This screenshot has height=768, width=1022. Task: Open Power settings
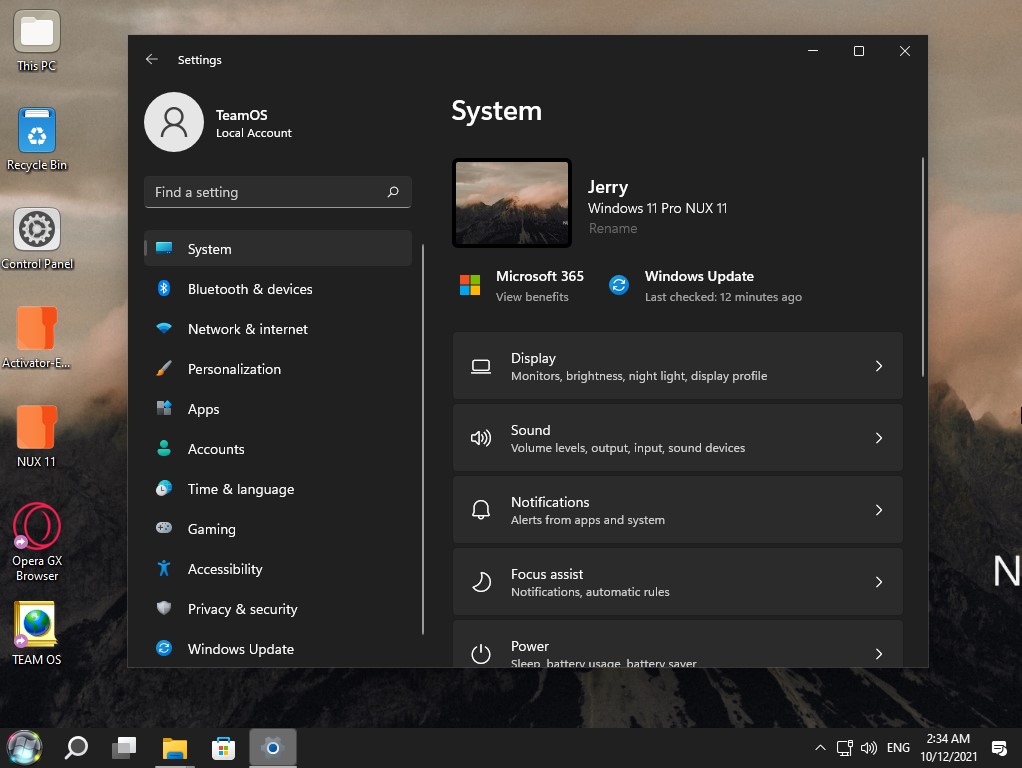click(x=677, y=644)
